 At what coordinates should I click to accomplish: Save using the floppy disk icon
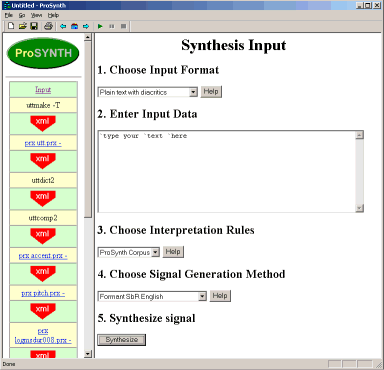click(x=34, y=26)
